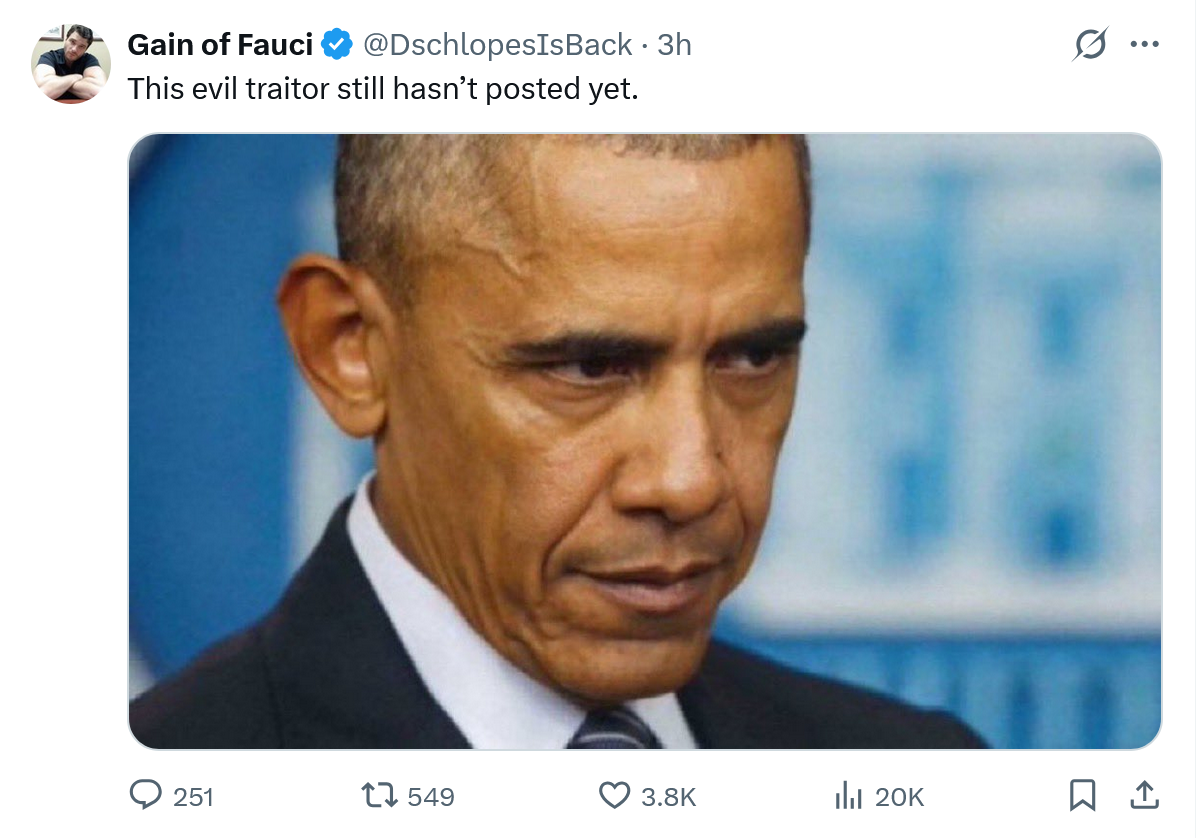Click the 3.8K likes count
This screenshot has width=1196, height=838.
[668, 797]
